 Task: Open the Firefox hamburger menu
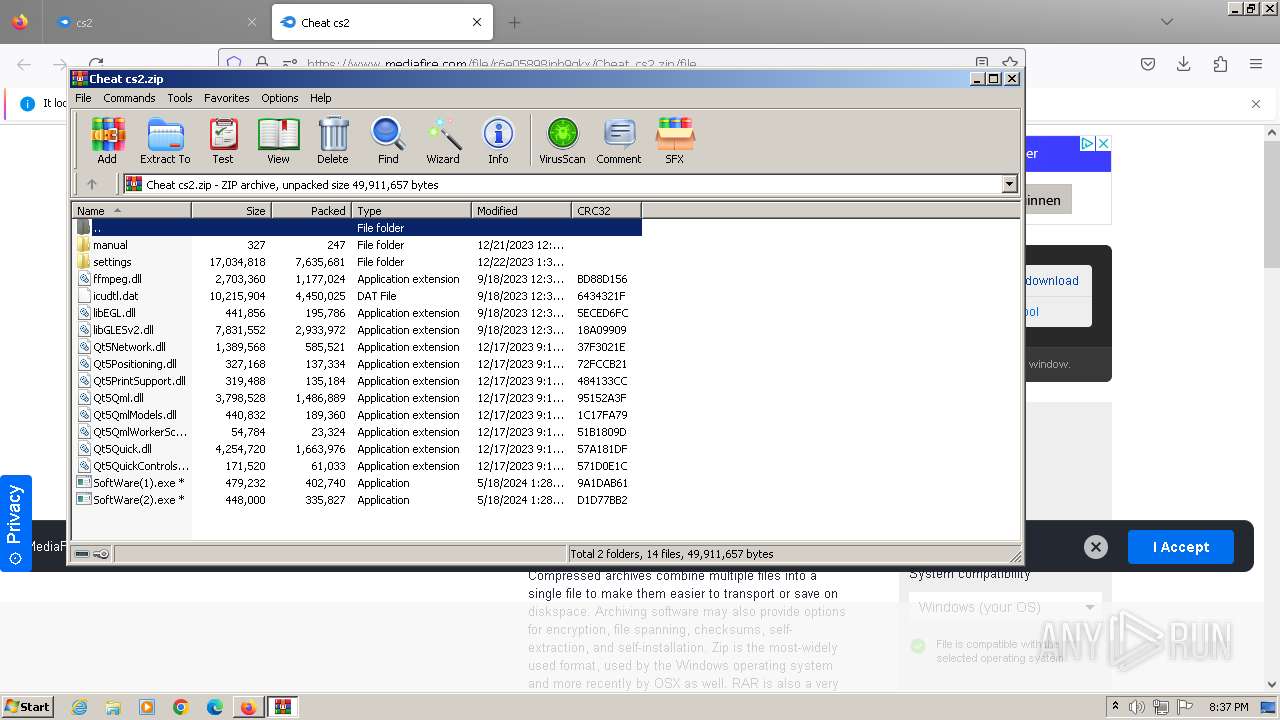coord(1256,64)
